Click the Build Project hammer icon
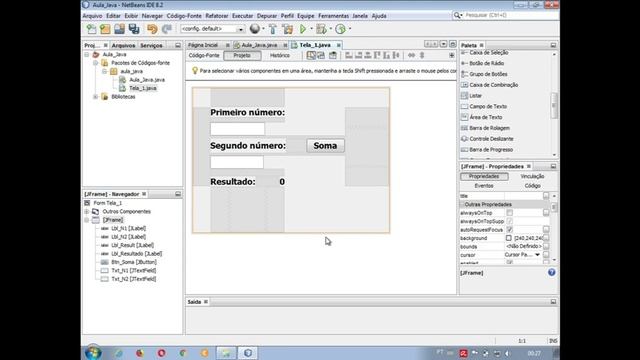 point(273,29)
